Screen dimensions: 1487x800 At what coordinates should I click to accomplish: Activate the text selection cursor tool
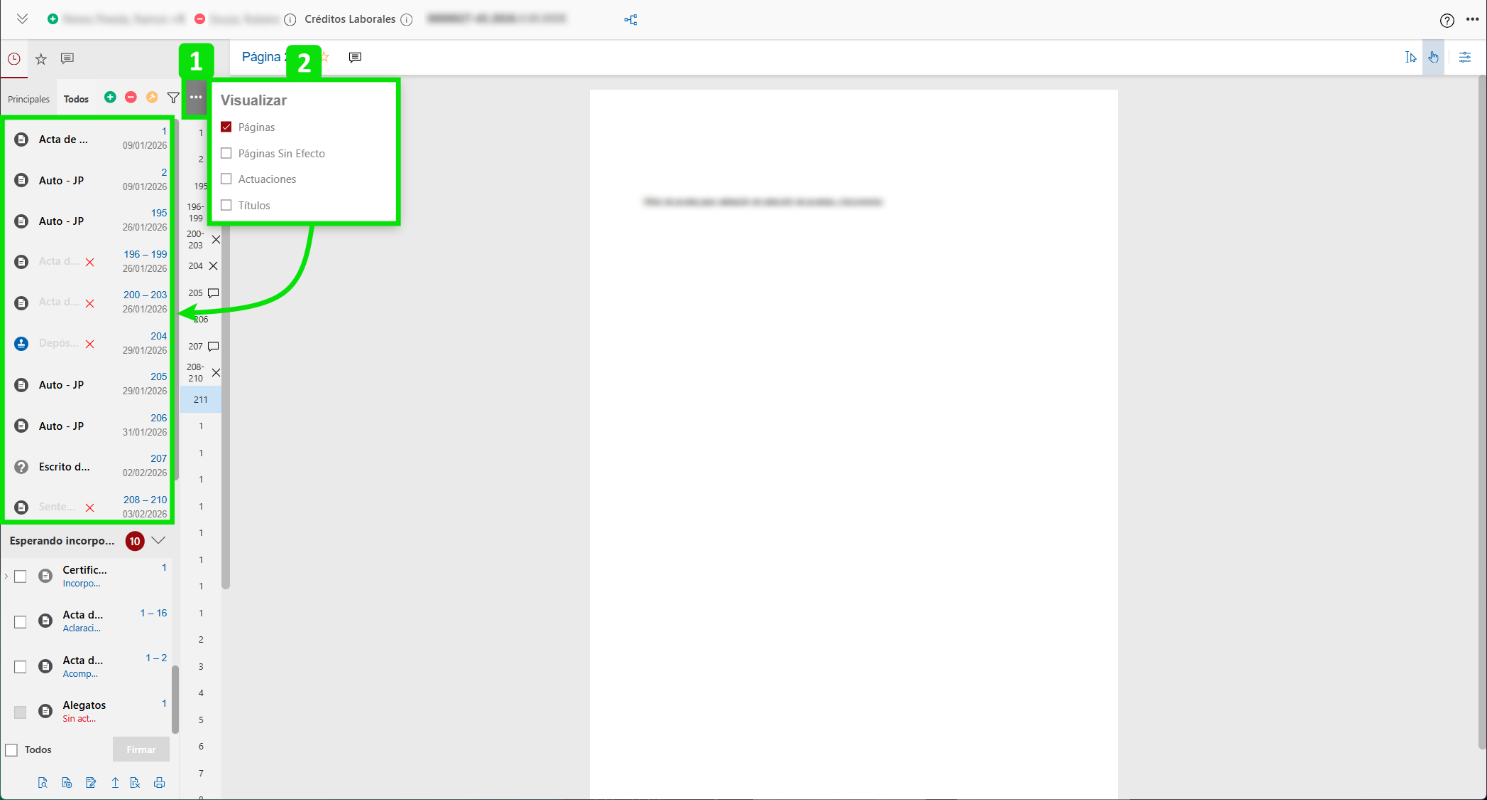[1410, 57]
